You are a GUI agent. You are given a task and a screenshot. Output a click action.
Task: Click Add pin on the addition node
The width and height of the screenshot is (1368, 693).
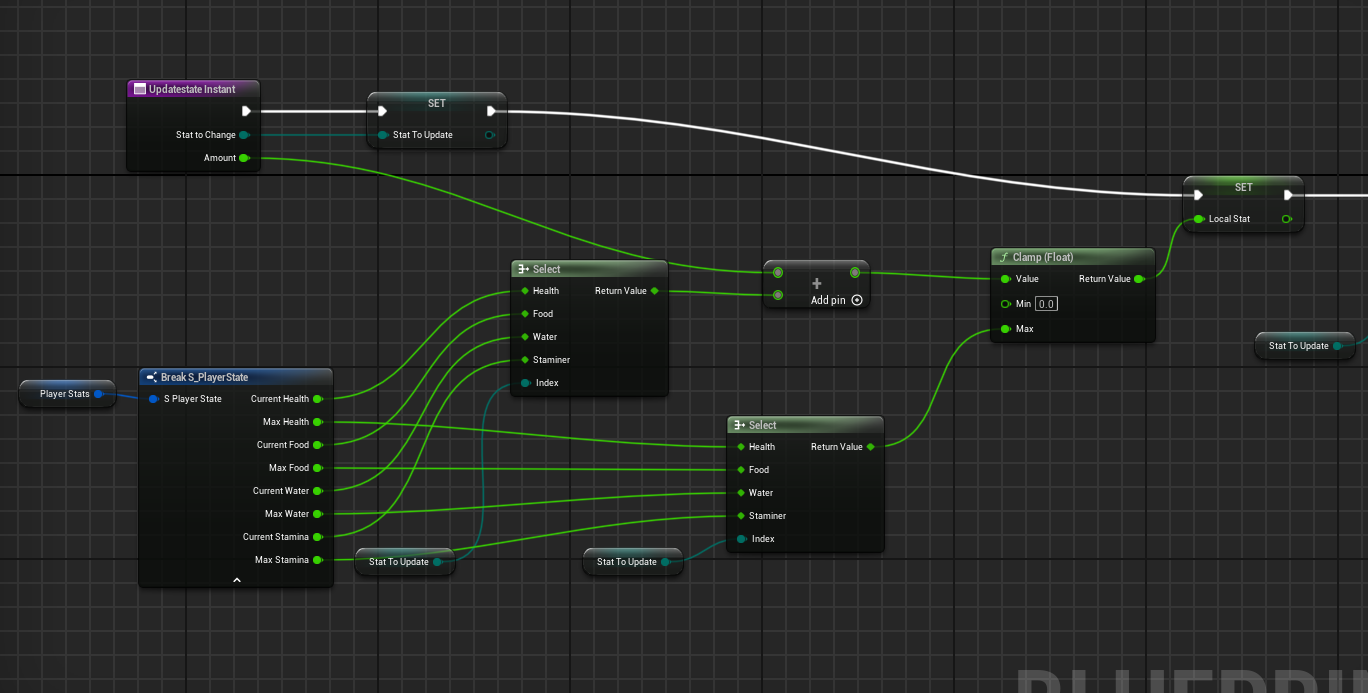click(836, 300)
